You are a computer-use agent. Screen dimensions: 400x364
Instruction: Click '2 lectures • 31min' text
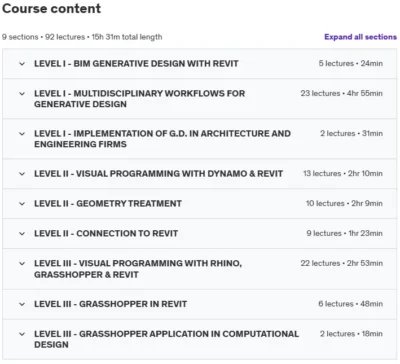pyautogui.click(x=351, y=133)
